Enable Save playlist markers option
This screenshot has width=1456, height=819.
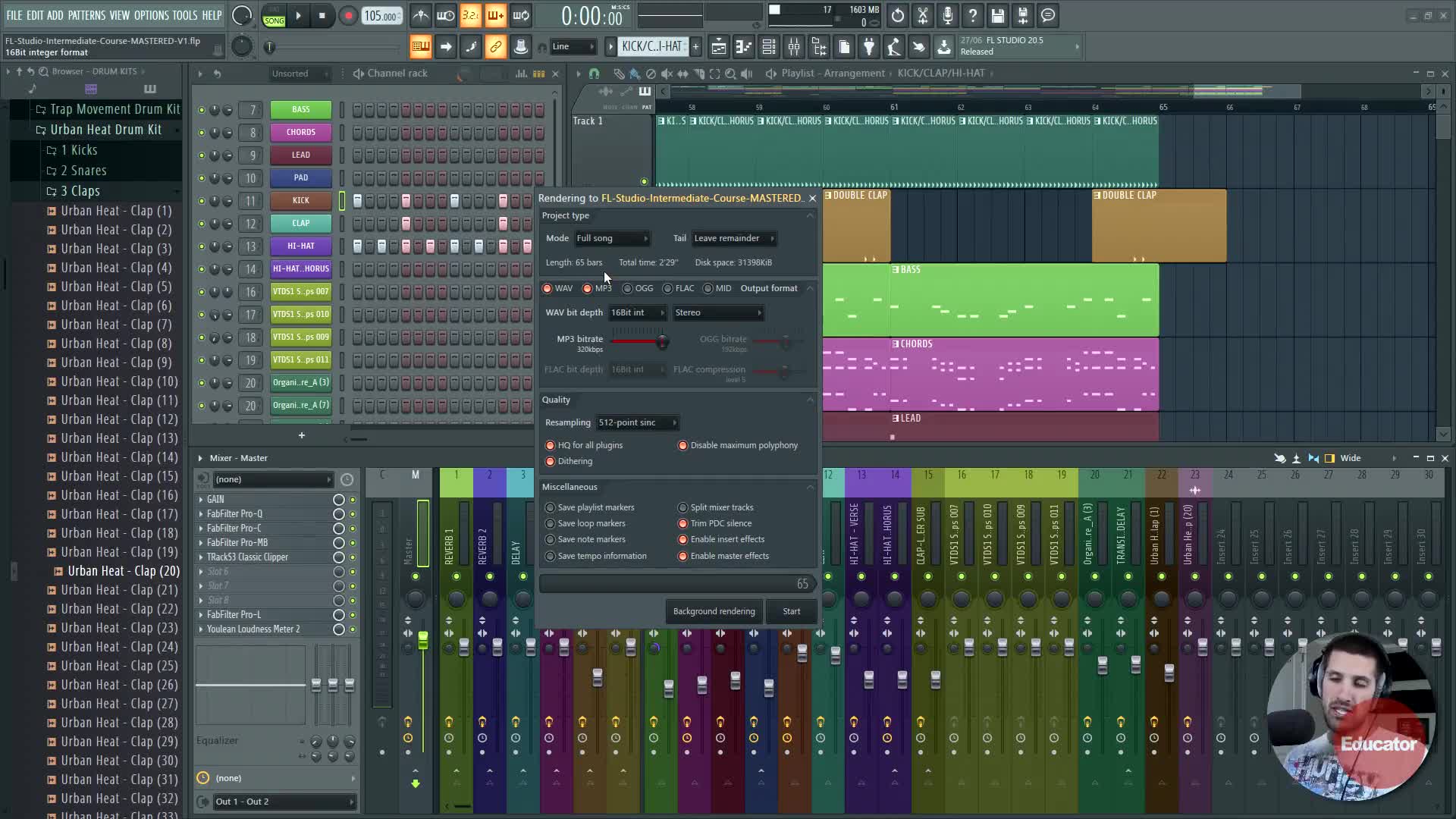(x=551, y=507)
